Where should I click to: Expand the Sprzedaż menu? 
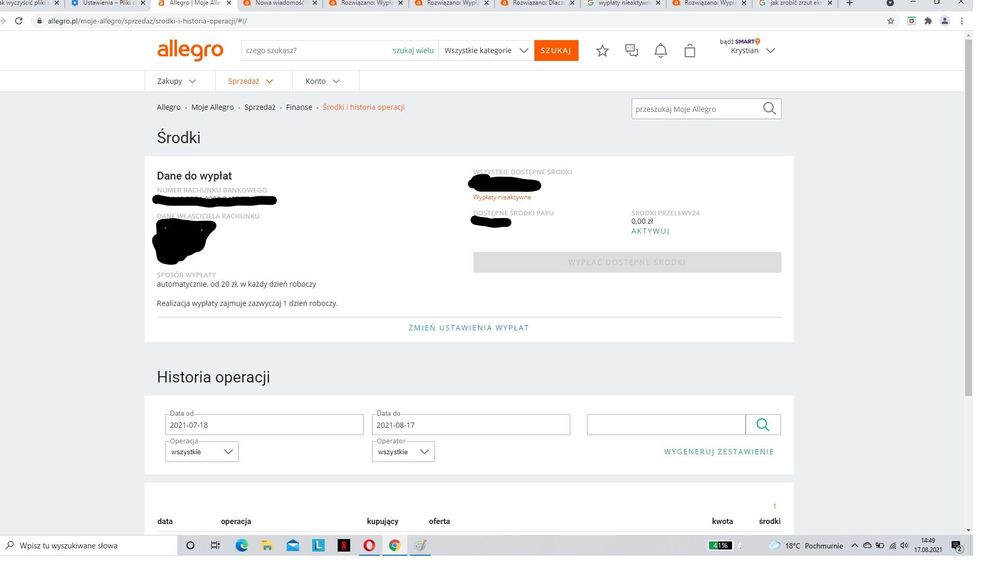coord(250,81)
